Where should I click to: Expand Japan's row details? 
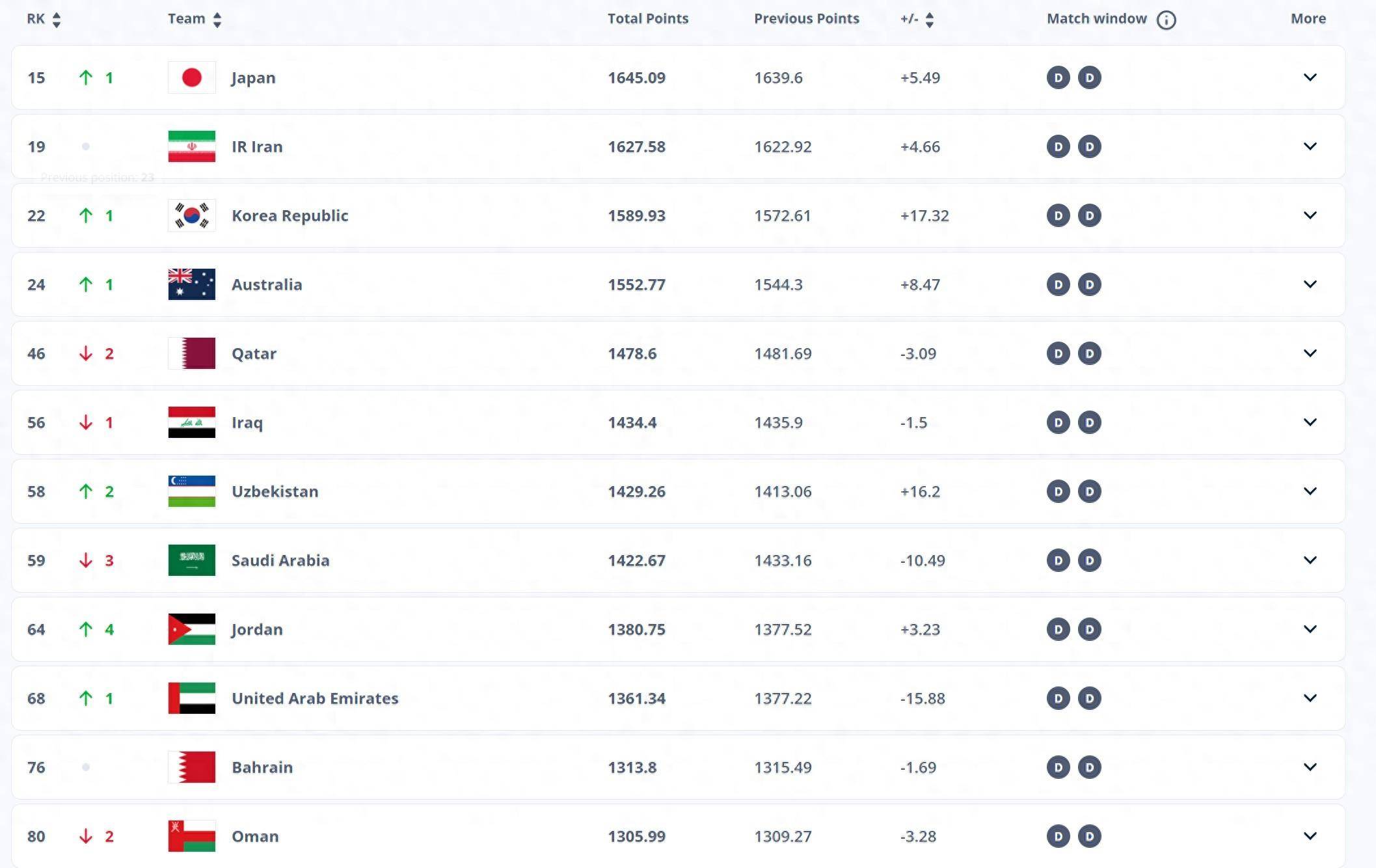[1310, 77]
